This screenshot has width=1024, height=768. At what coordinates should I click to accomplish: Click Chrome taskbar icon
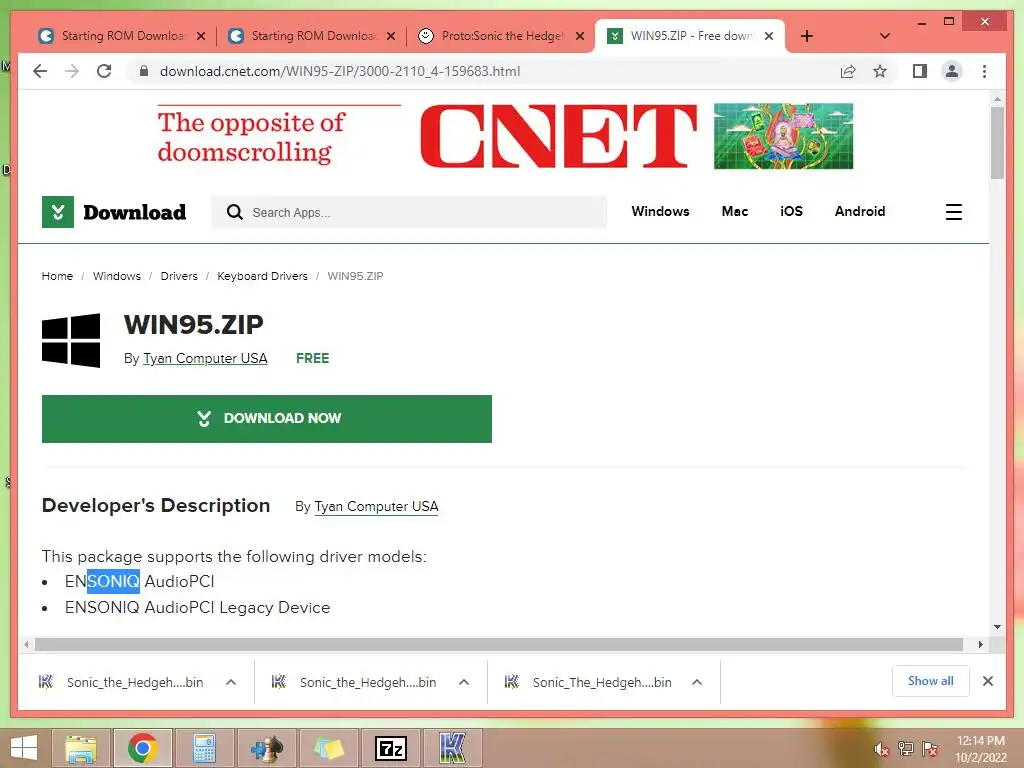tap(143, 748)
